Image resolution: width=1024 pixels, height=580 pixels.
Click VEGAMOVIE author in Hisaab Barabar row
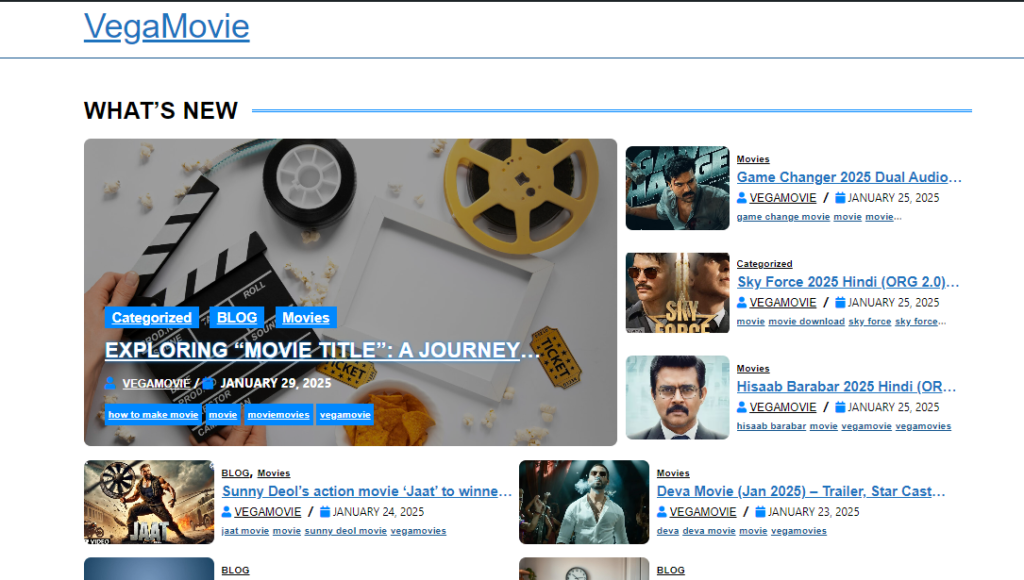[x=782, y=407]
